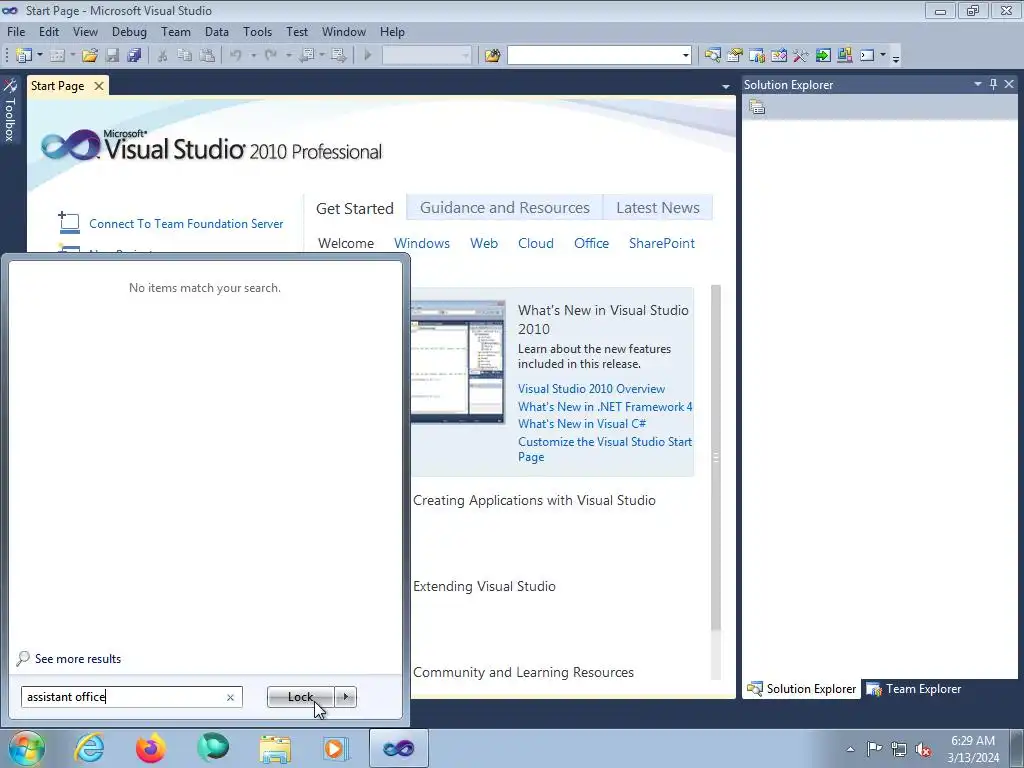Image resolution: width=1024 pixels, height=768 pixels.
Task: Click the What's New Visual Studio thumbnail
Action: point(458,362)
